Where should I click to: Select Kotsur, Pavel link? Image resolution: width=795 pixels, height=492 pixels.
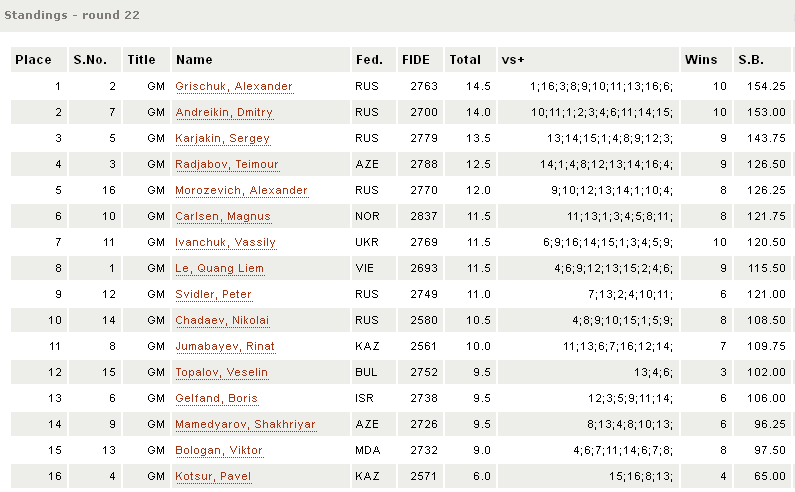(212, 477)
